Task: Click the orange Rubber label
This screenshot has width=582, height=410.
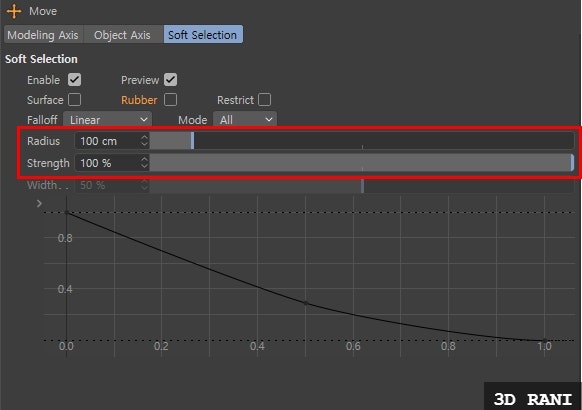Action: 139,100
